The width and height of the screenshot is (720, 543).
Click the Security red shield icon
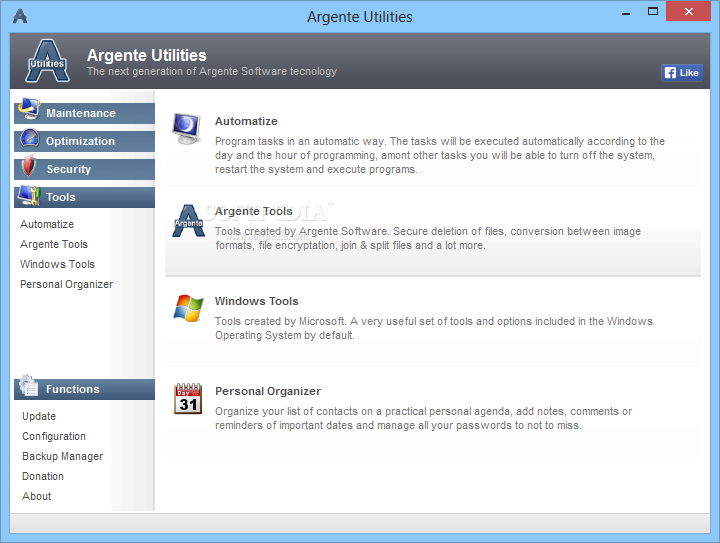(29, 166)
